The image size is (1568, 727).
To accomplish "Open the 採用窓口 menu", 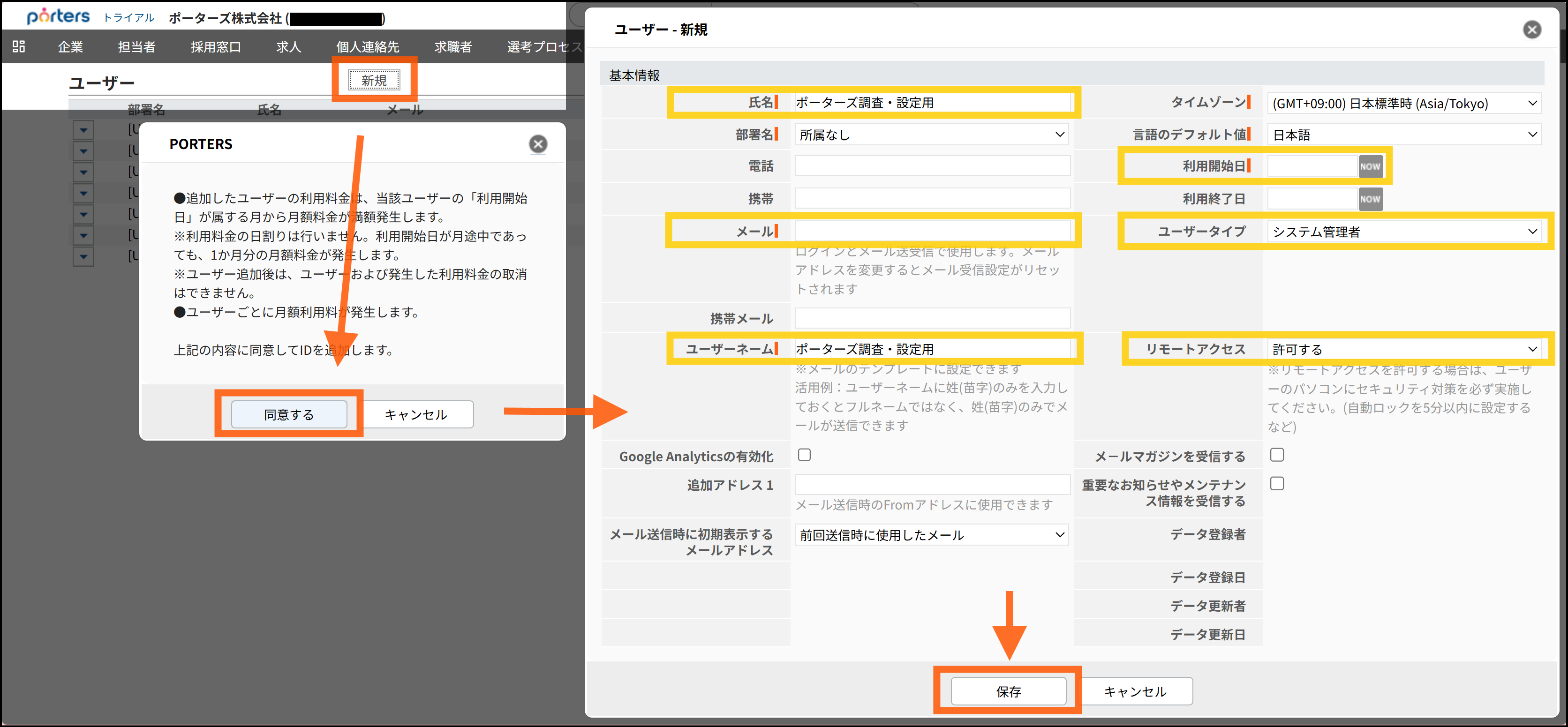I will 216,47.
